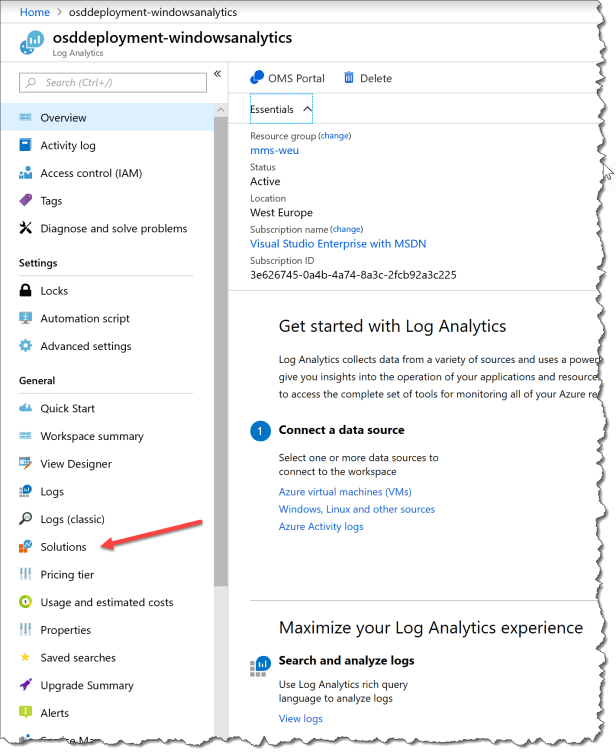Click the Properties icon
The width and height of the screenshot is (616, 755).
point(25,629)
